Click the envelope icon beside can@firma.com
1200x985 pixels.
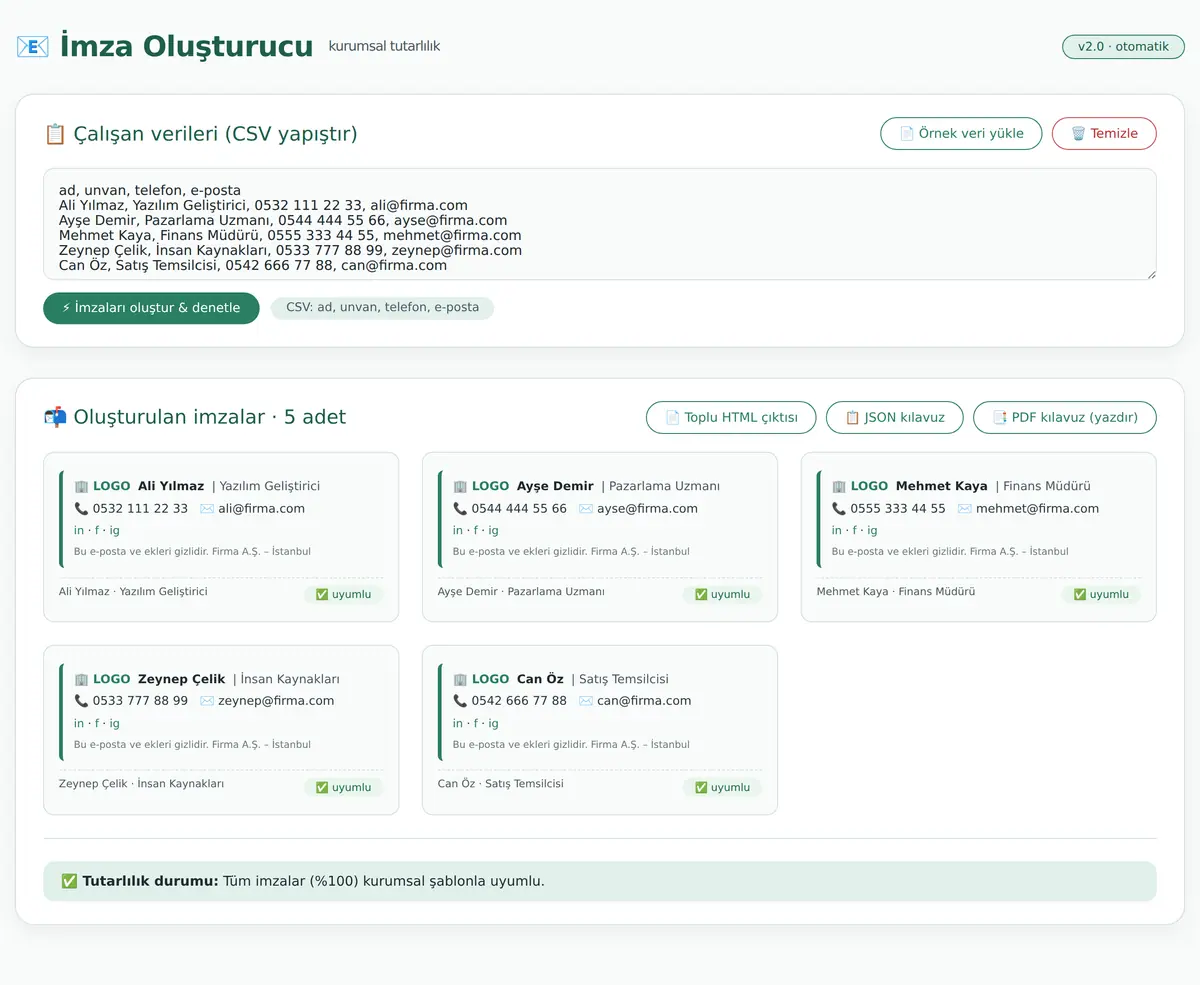(x=586, y=701)
